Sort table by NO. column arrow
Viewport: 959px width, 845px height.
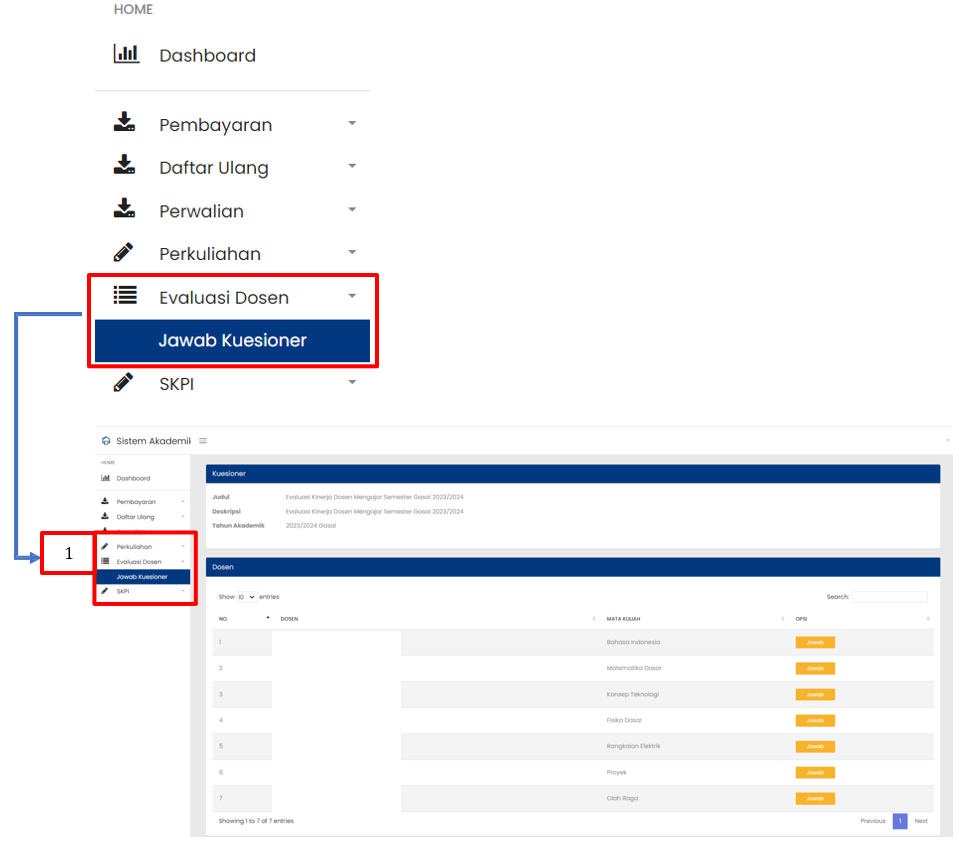[268, 618]
